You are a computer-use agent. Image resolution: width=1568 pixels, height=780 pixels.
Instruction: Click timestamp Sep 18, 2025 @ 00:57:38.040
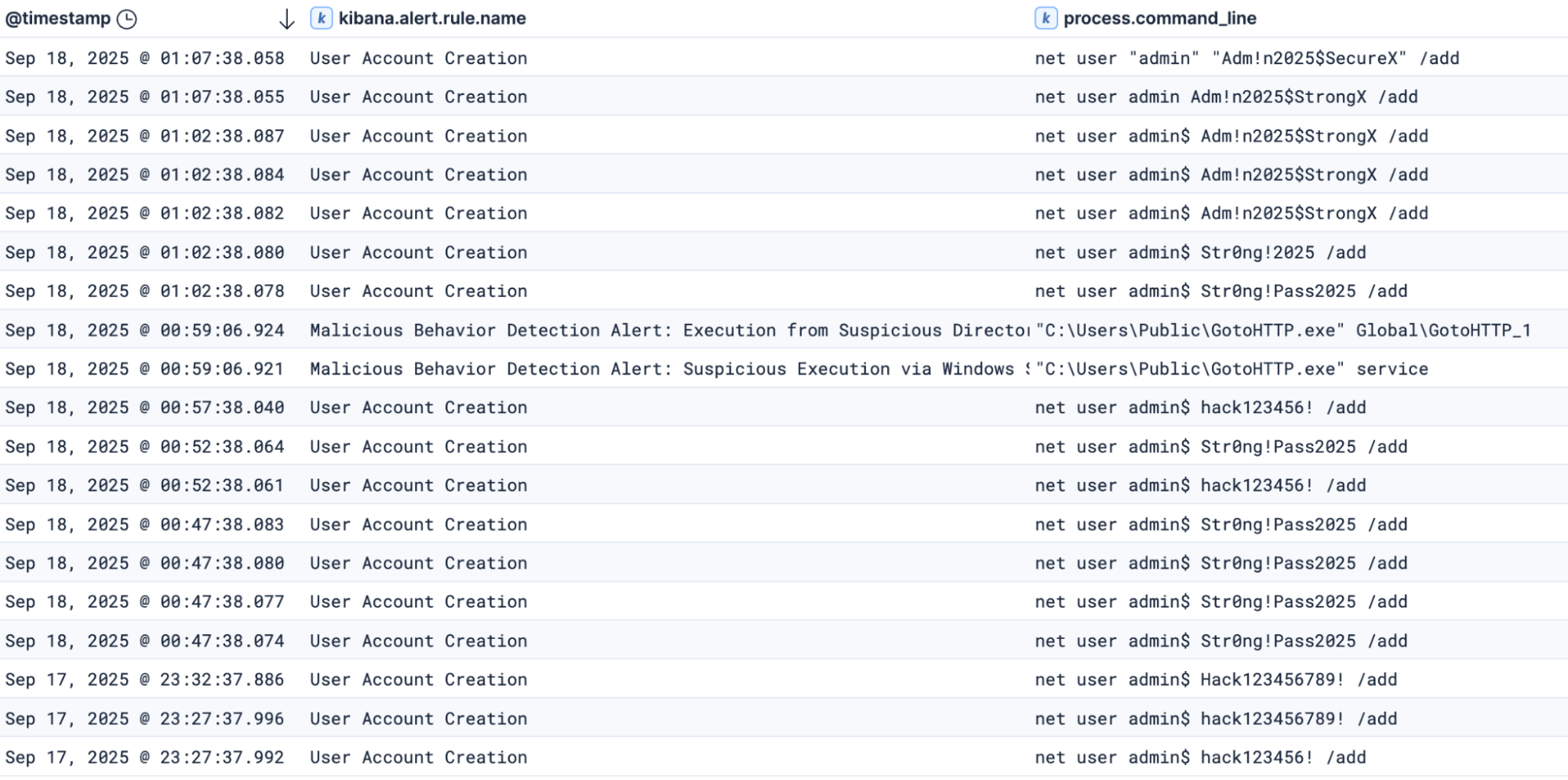144,408
